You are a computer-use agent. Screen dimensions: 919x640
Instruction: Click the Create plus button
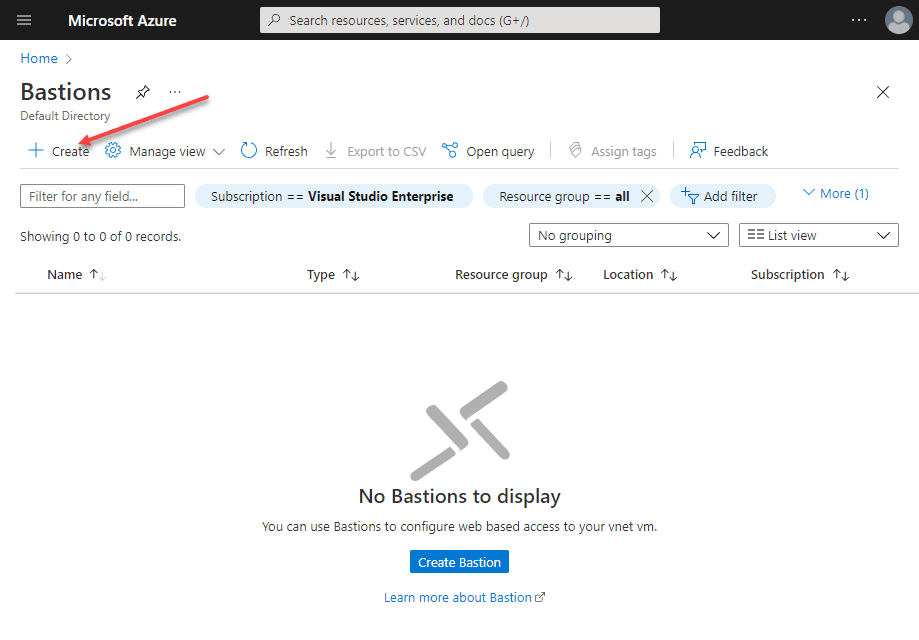[59, 151]
